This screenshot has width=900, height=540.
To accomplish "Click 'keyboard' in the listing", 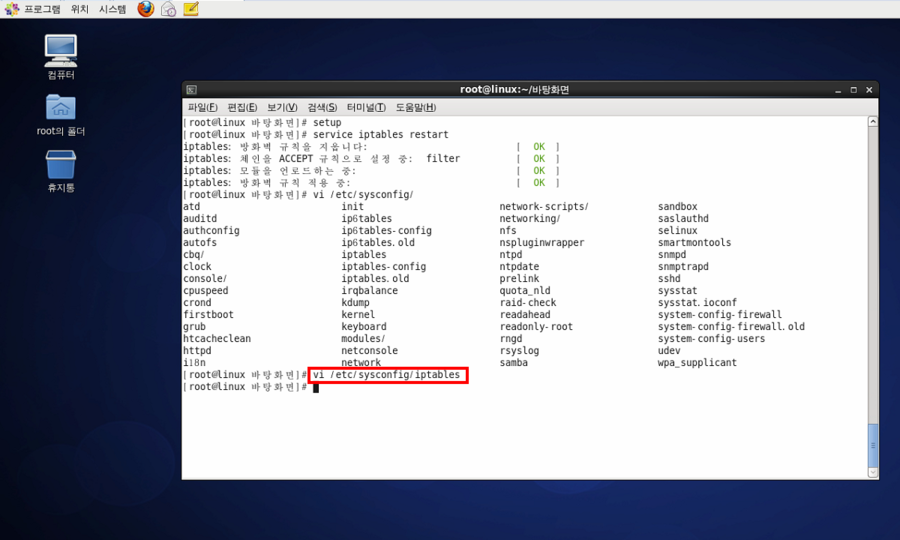I will coord(364,327).
